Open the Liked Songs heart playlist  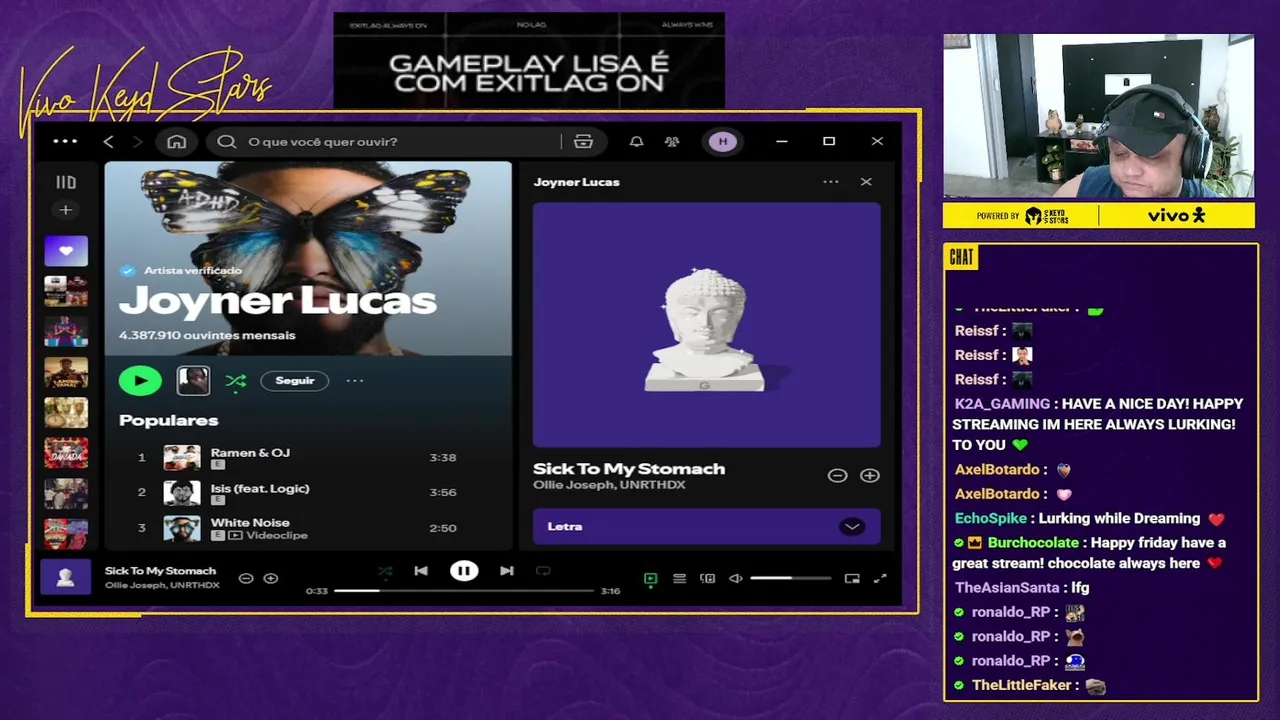click(x=66, y=251)
